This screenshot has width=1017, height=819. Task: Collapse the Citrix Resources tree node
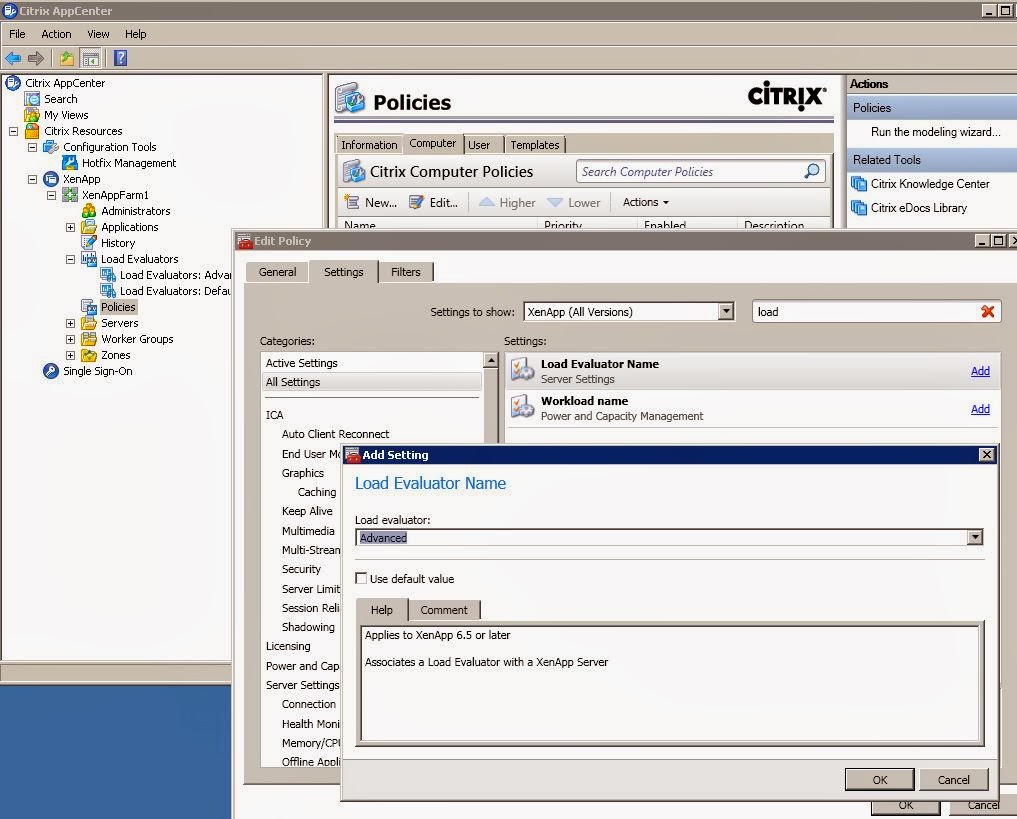coord(13,131)
